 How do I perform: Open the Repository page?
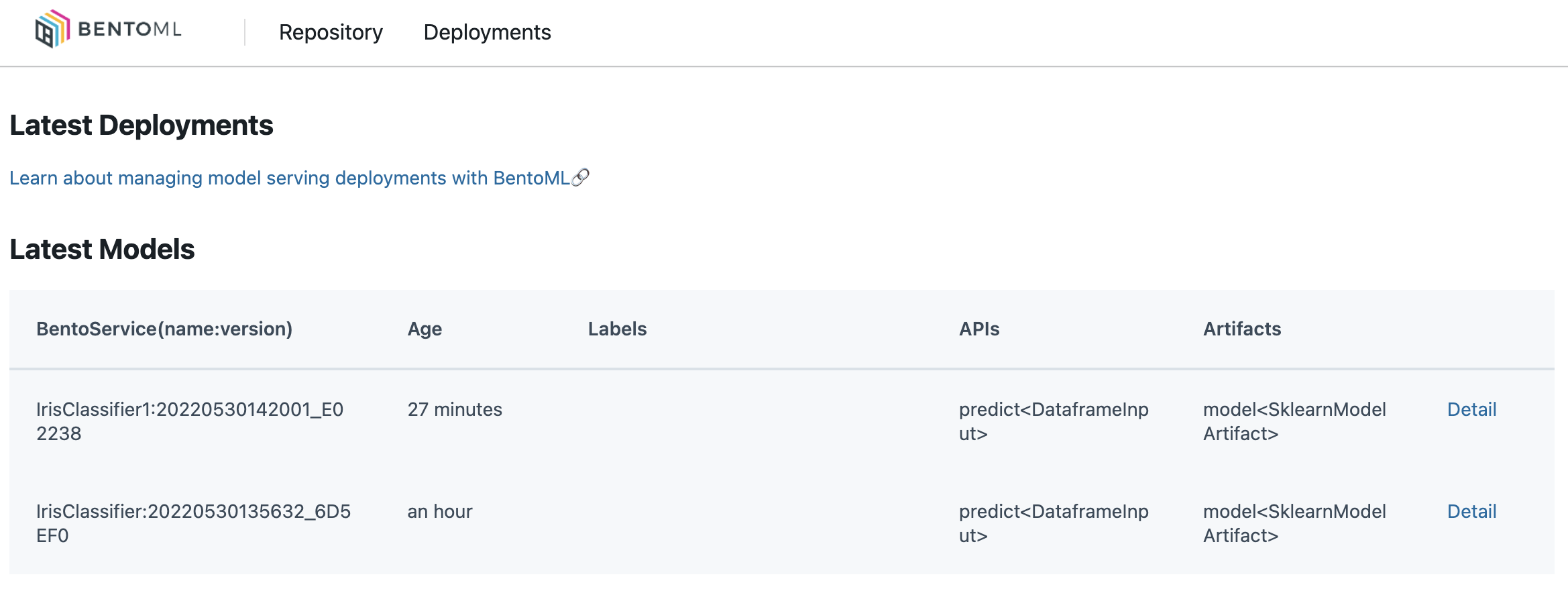(331, 32)
